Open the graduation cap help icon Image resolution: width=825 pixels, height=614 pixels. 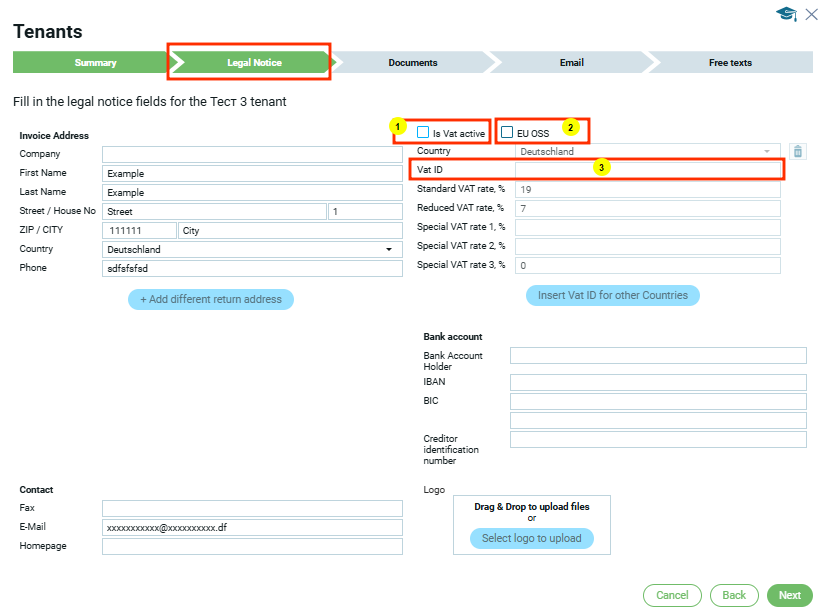coord(786,14)
